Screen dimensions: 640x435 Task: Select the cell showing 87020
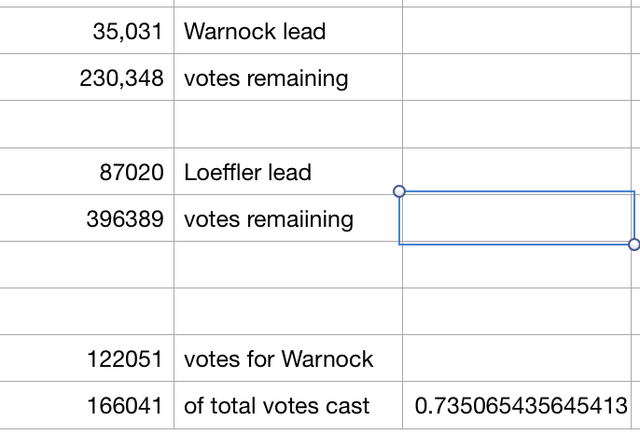tap(87, 171)
